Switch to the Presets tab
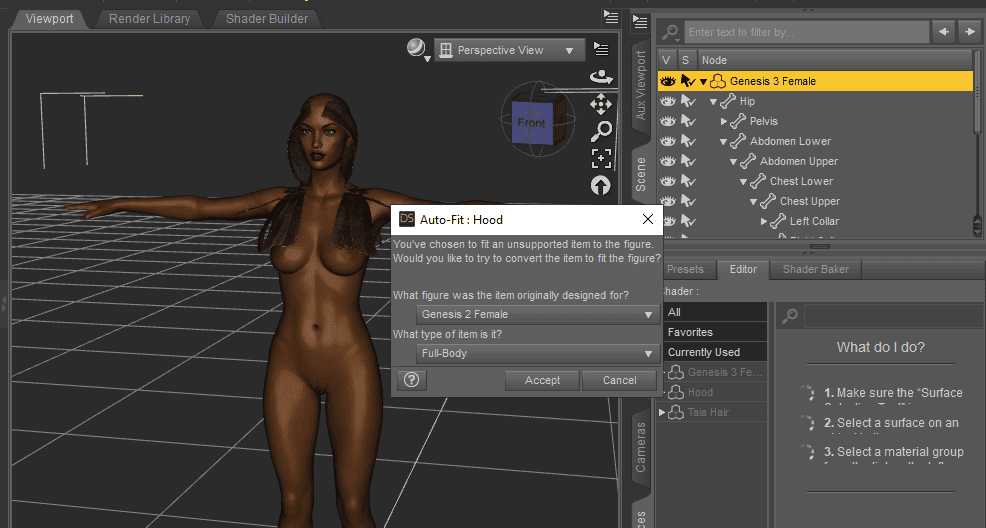986x528 pixels. pyautogui.click(x=685, y=269)
